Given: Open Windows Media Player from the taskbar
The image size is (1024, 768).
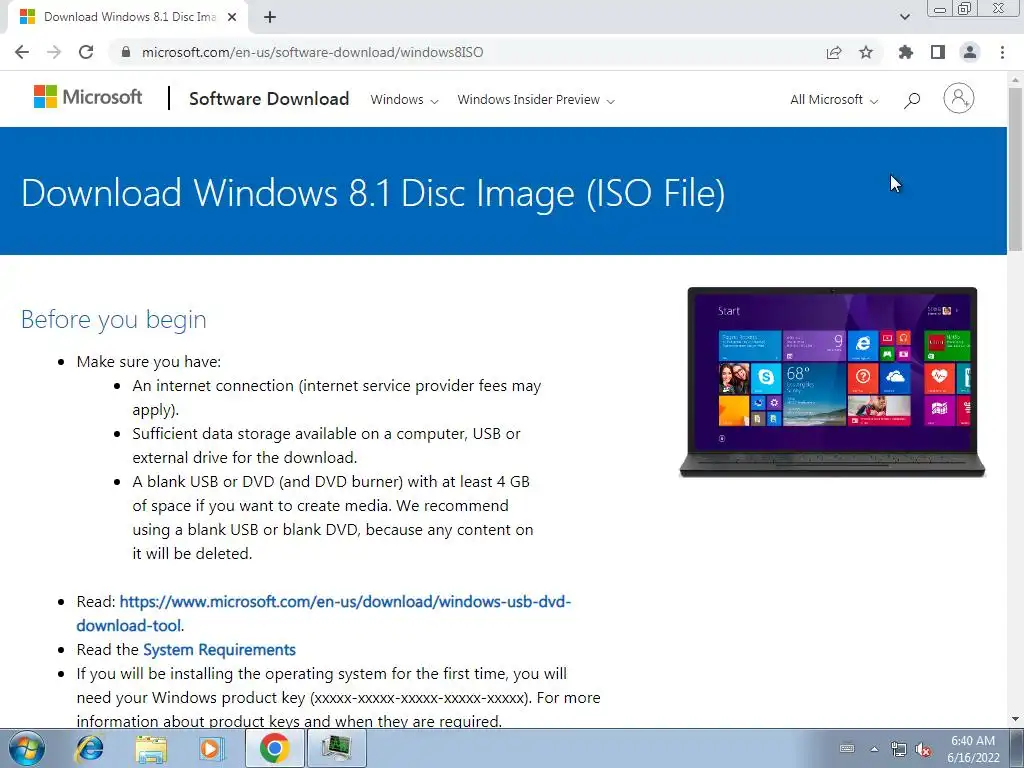Looking at the screenshot, I should pyautogui.click(x=211, y=748).
